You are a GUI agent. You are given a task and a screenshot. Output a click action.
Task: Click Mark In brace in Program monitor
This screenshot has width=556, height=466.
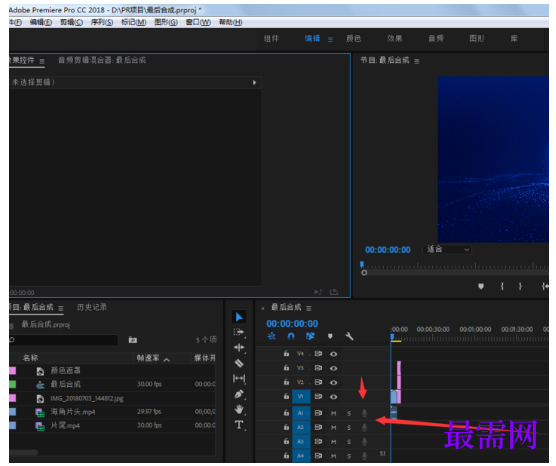(x=502, y=286)
